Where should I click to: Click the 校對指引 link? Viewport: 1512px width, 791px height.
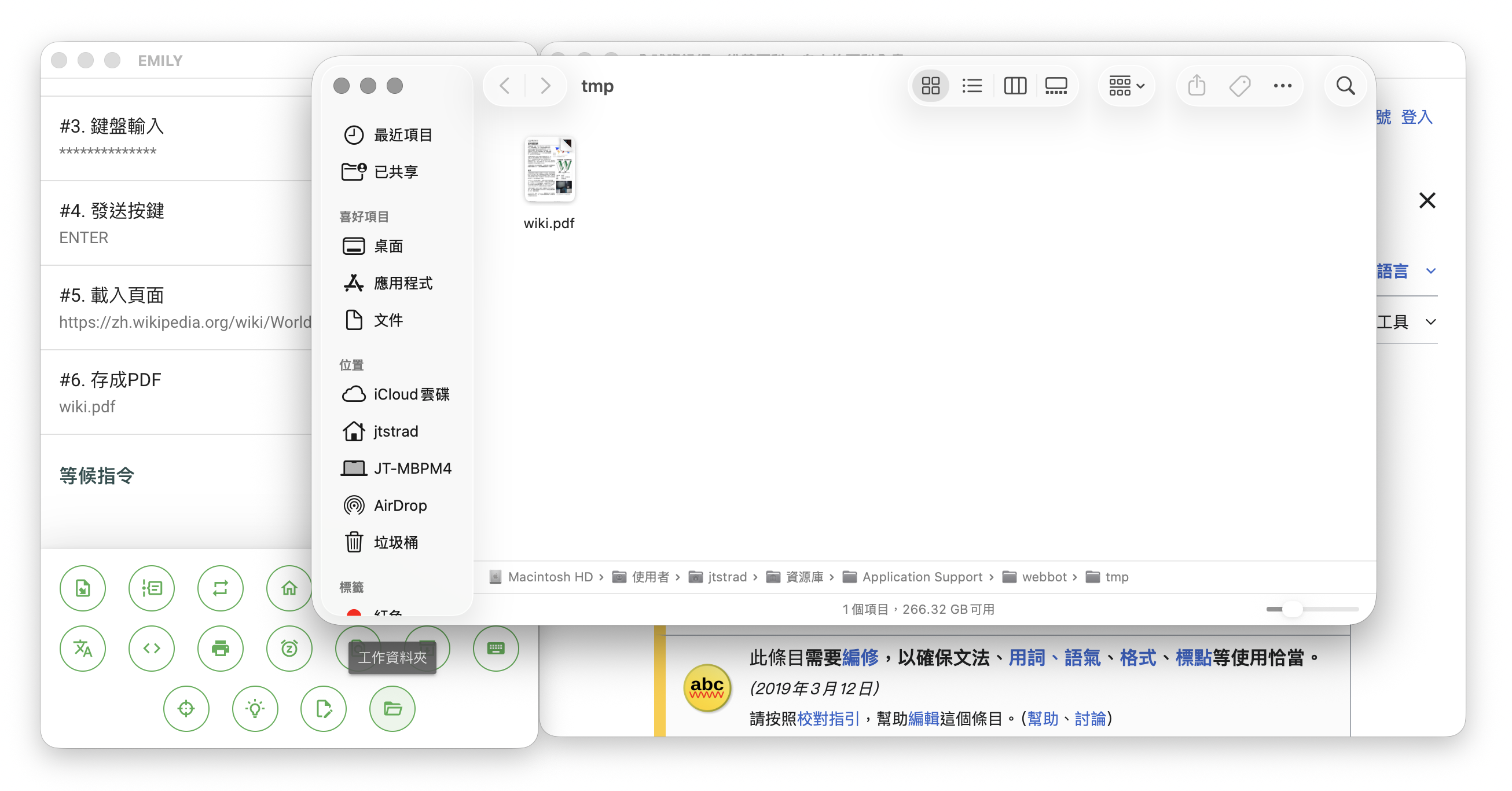click(x=828, y=719)
